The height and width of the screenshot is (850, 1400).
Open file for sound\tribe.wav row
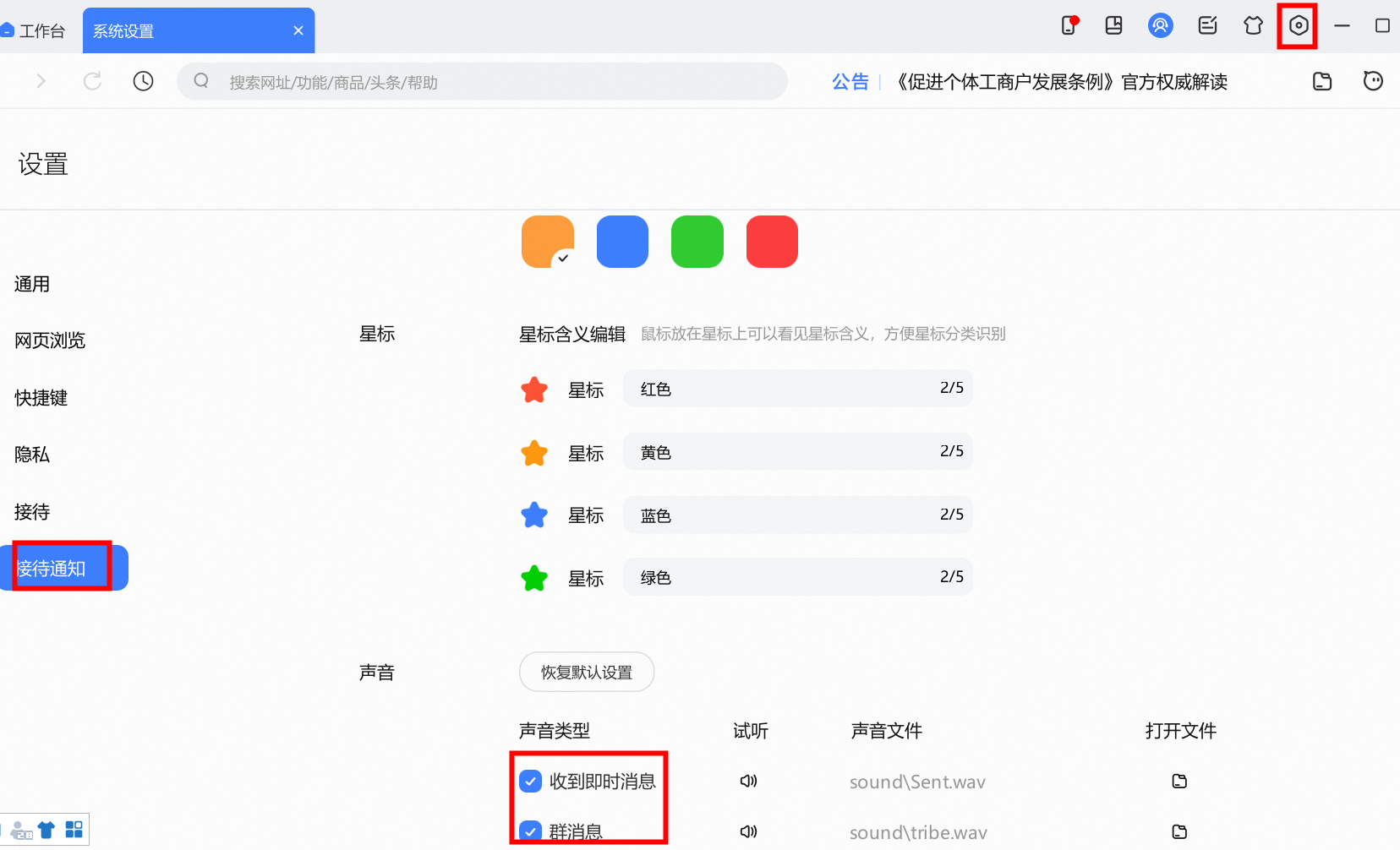pos(1179,831)
